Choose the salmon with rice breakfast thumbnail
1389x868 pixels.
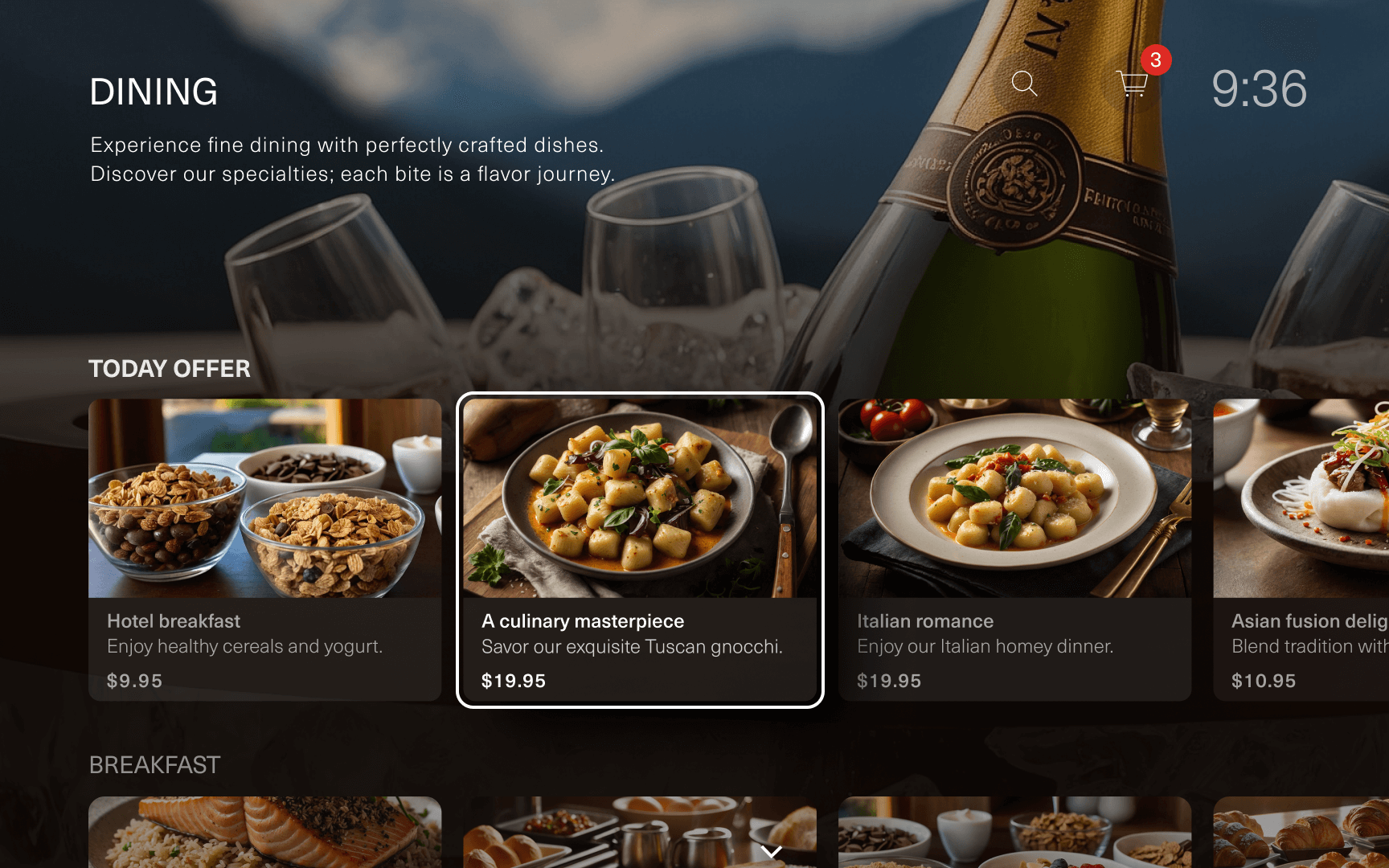(x=264, y=832)
